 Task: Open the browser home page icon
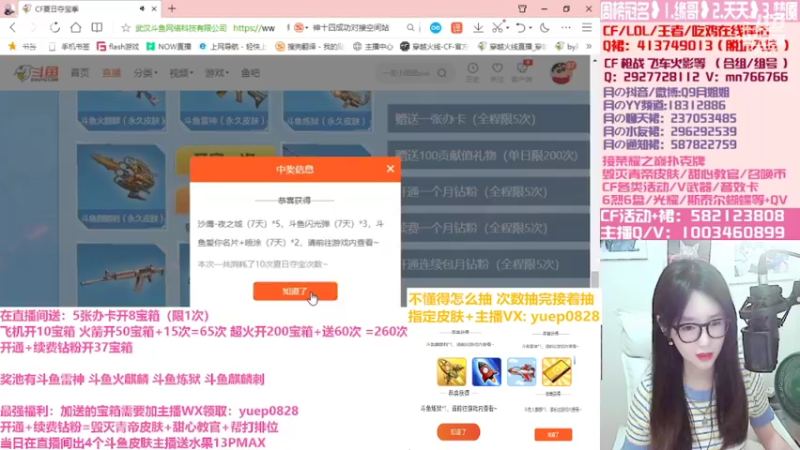pos(76,28)
